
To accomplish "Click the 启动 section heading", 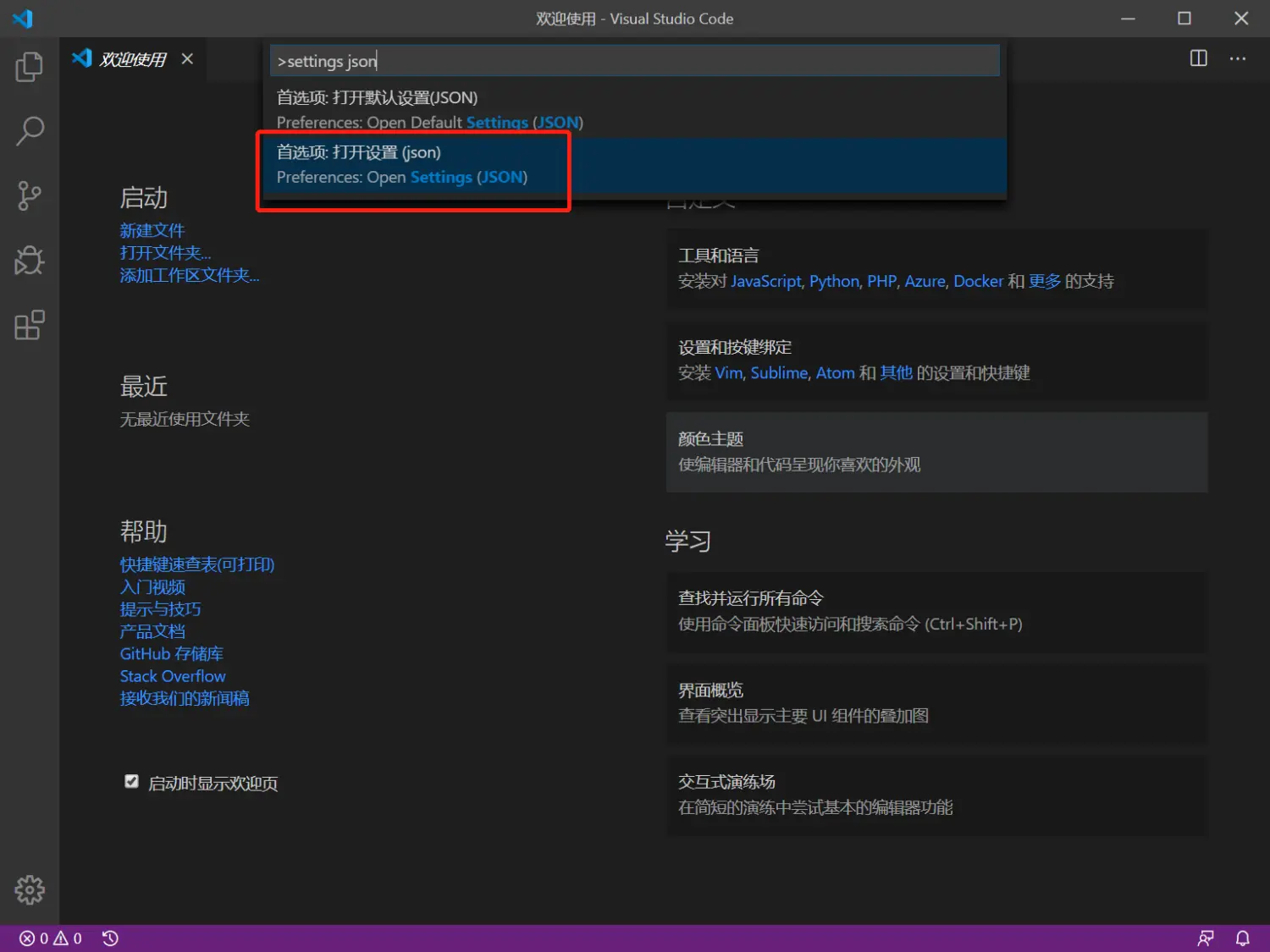I will [144, 198].
